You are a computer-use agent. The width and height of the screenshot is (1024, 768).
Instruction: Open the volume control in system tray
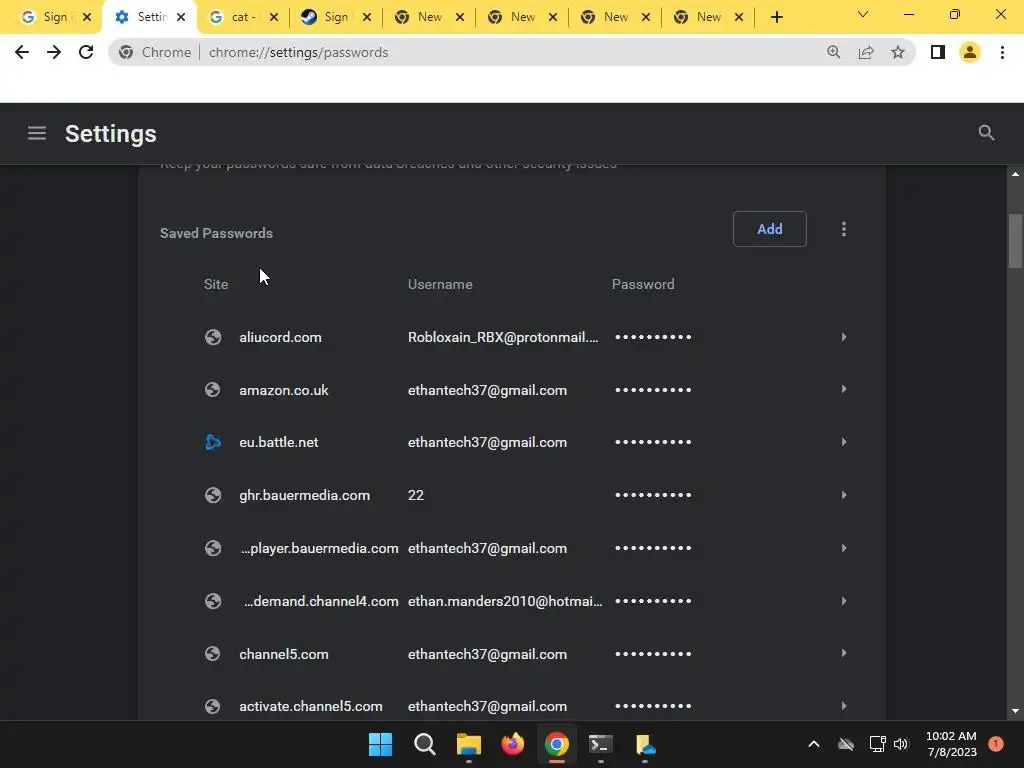901,744
